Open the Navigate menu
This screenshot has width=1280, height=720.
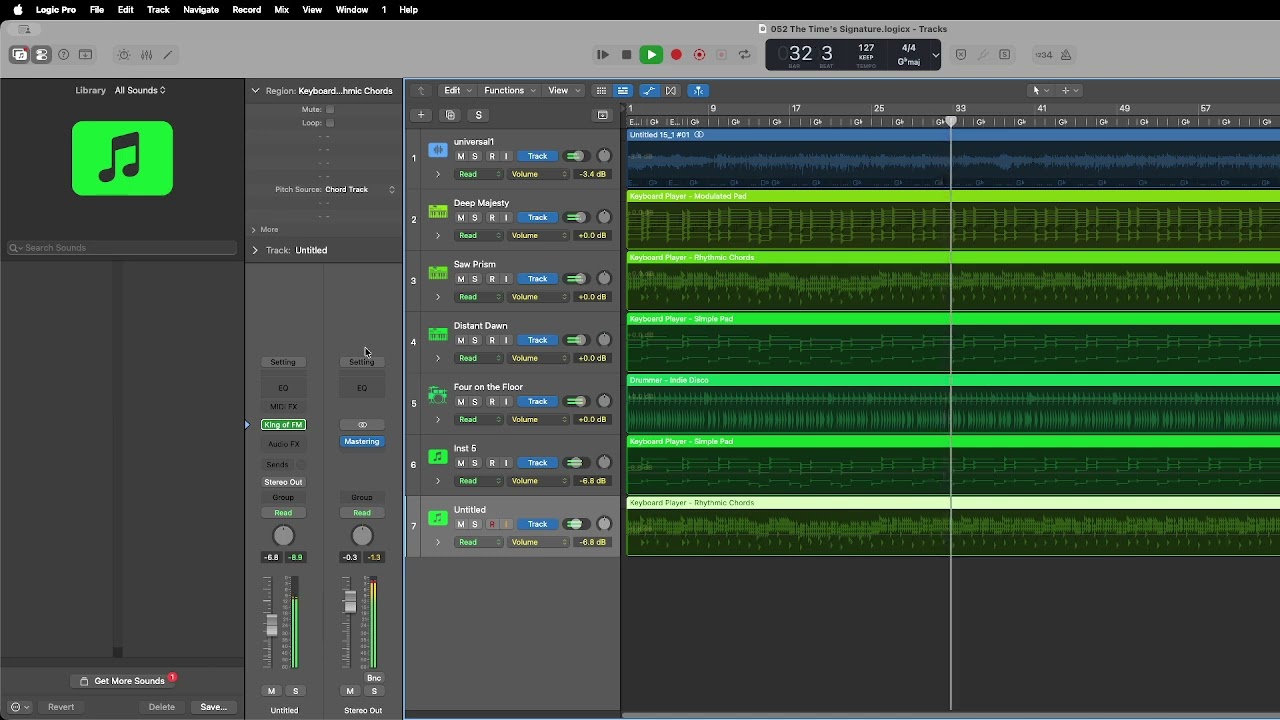pyautogui.click(x=201, y=10)
